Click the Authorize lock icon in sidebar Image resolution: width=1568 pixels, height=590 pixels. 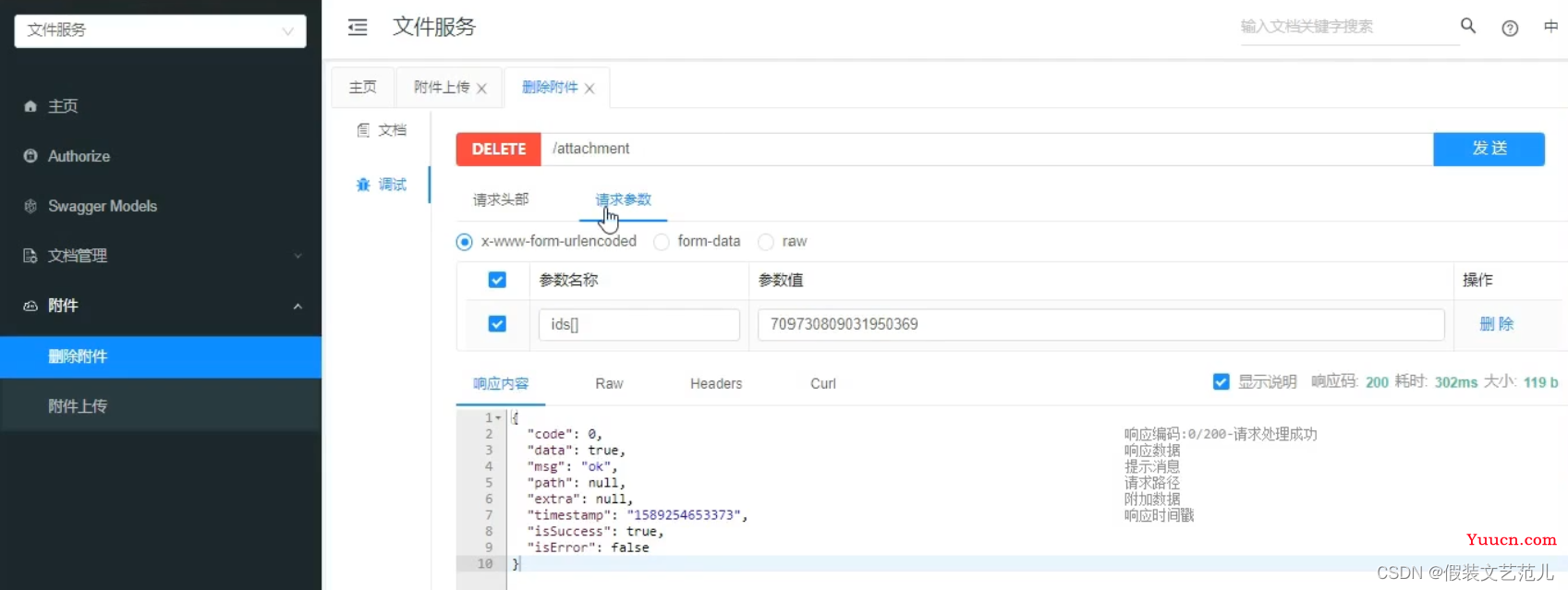point(30,156)
